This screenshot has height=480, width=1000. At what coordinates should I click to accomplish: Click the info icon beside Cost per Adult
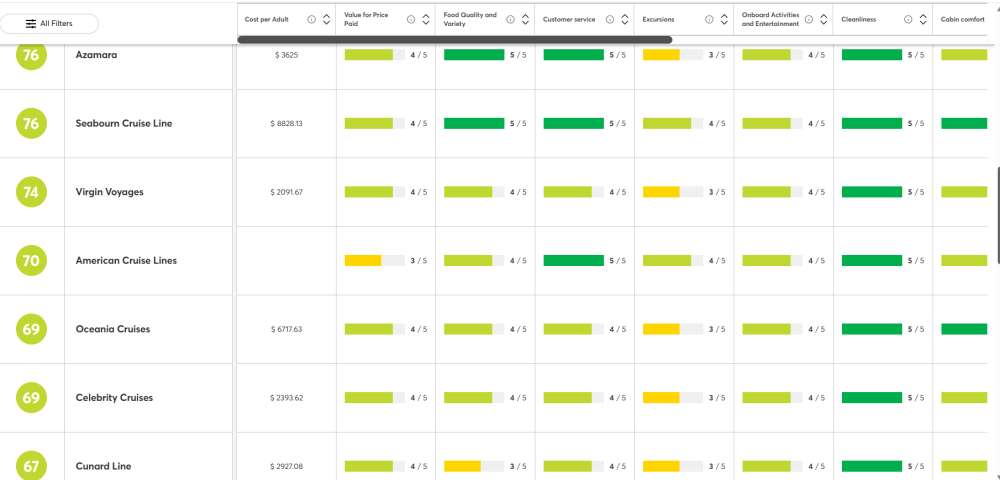(x=311, y=20)
